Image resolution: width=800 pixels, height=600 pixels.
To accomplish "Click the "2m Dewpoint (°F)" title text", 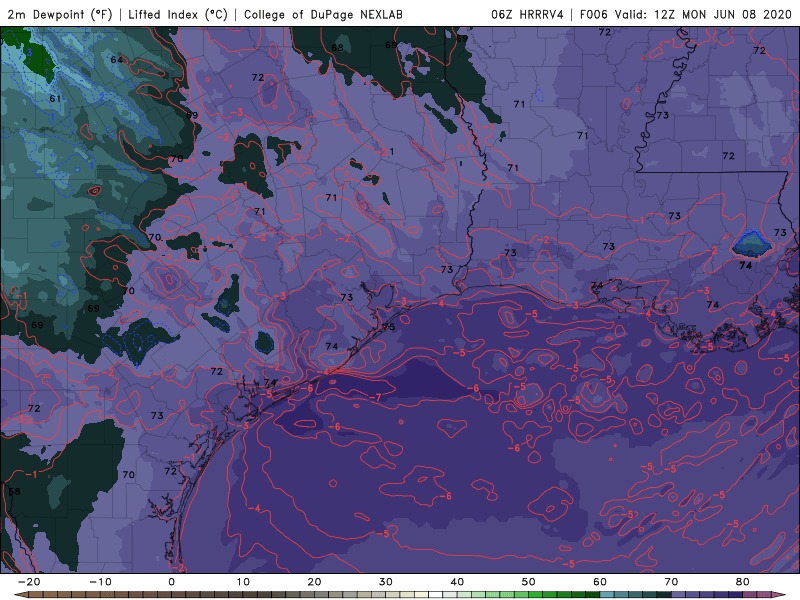I will [x=60, y=14].
